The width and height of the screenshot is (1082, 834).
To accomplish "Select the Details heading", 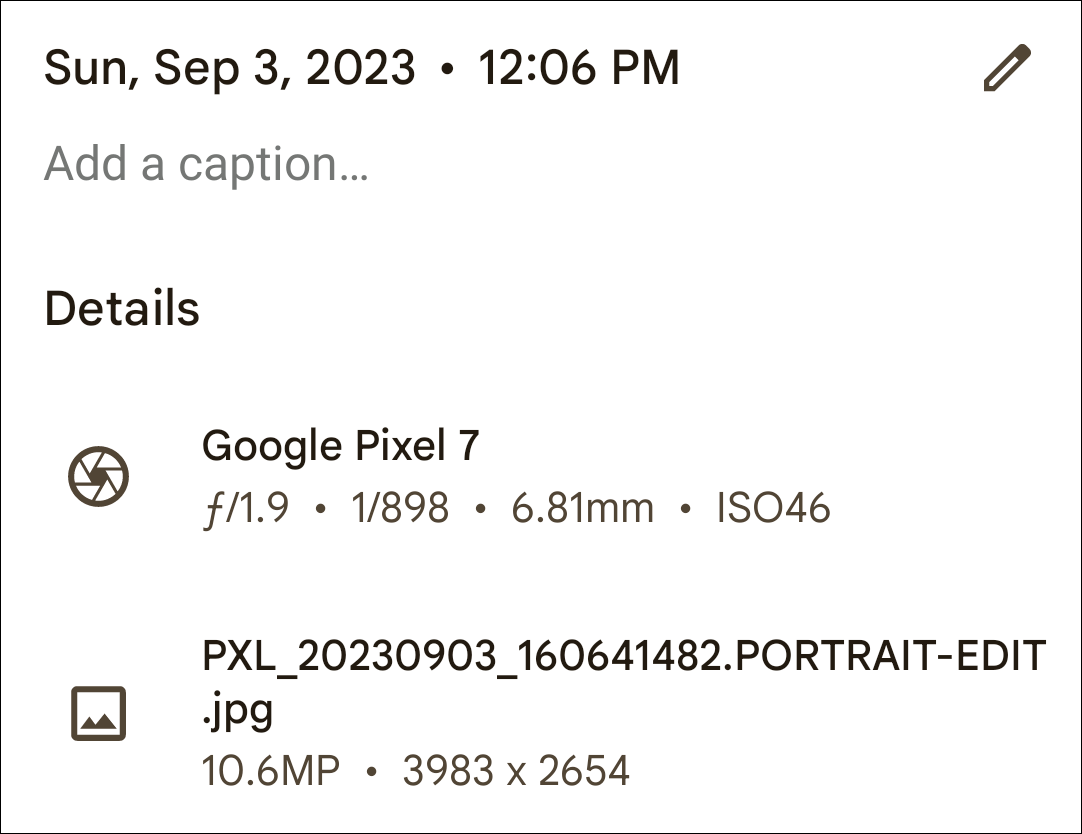I will [123, 309].
